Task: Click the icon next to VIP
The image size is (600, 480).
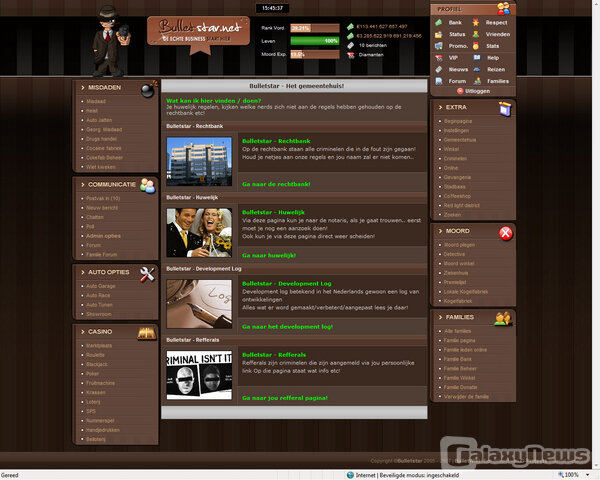Action: 439,58
